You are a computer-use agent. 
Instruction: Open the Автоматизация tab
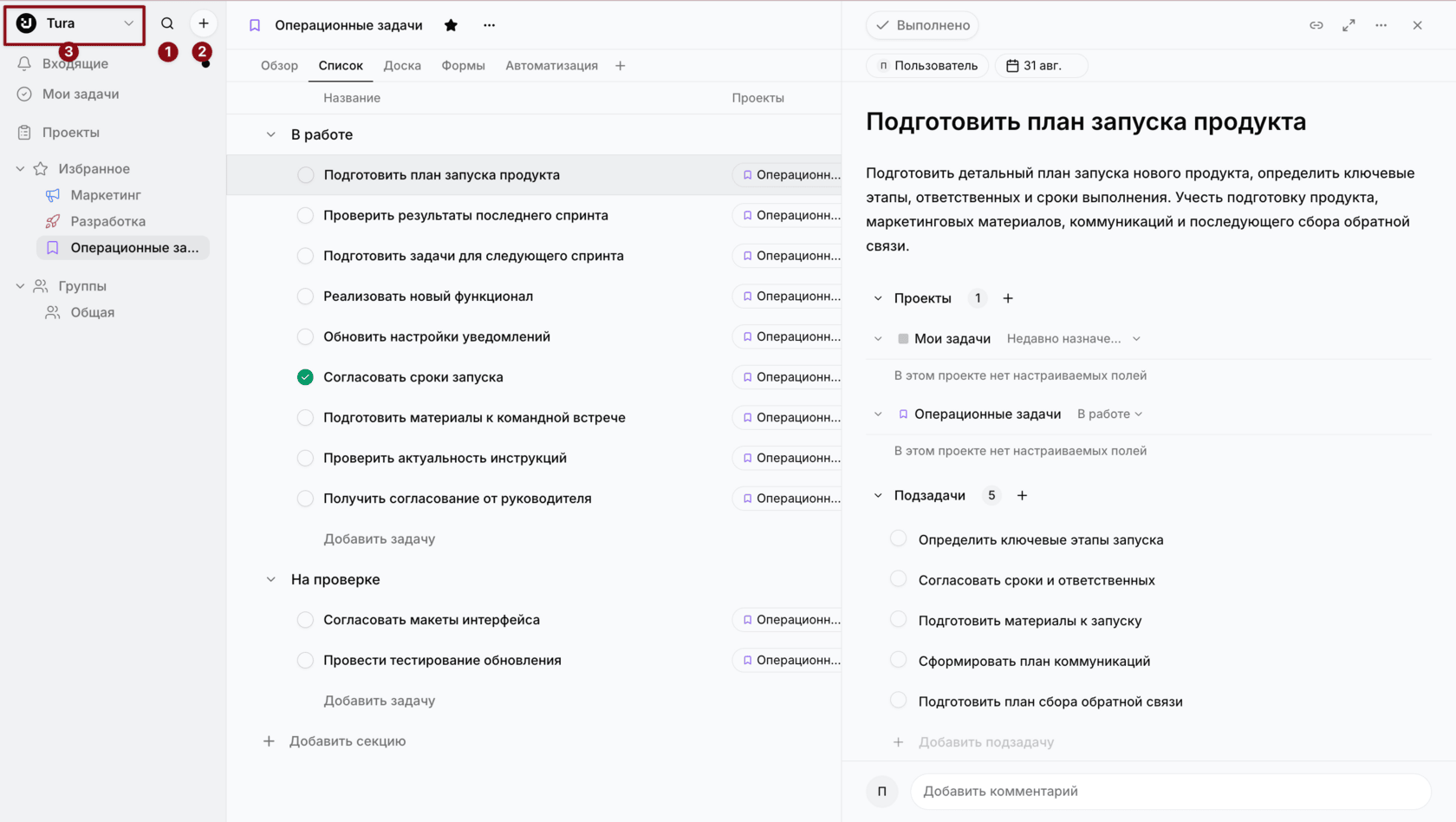coord(551,66)
